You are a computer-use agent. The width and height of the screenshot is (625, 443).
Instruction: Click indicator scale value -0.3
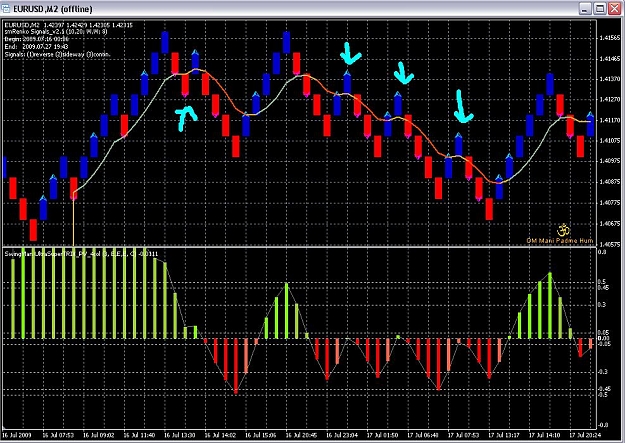point(602,372)
